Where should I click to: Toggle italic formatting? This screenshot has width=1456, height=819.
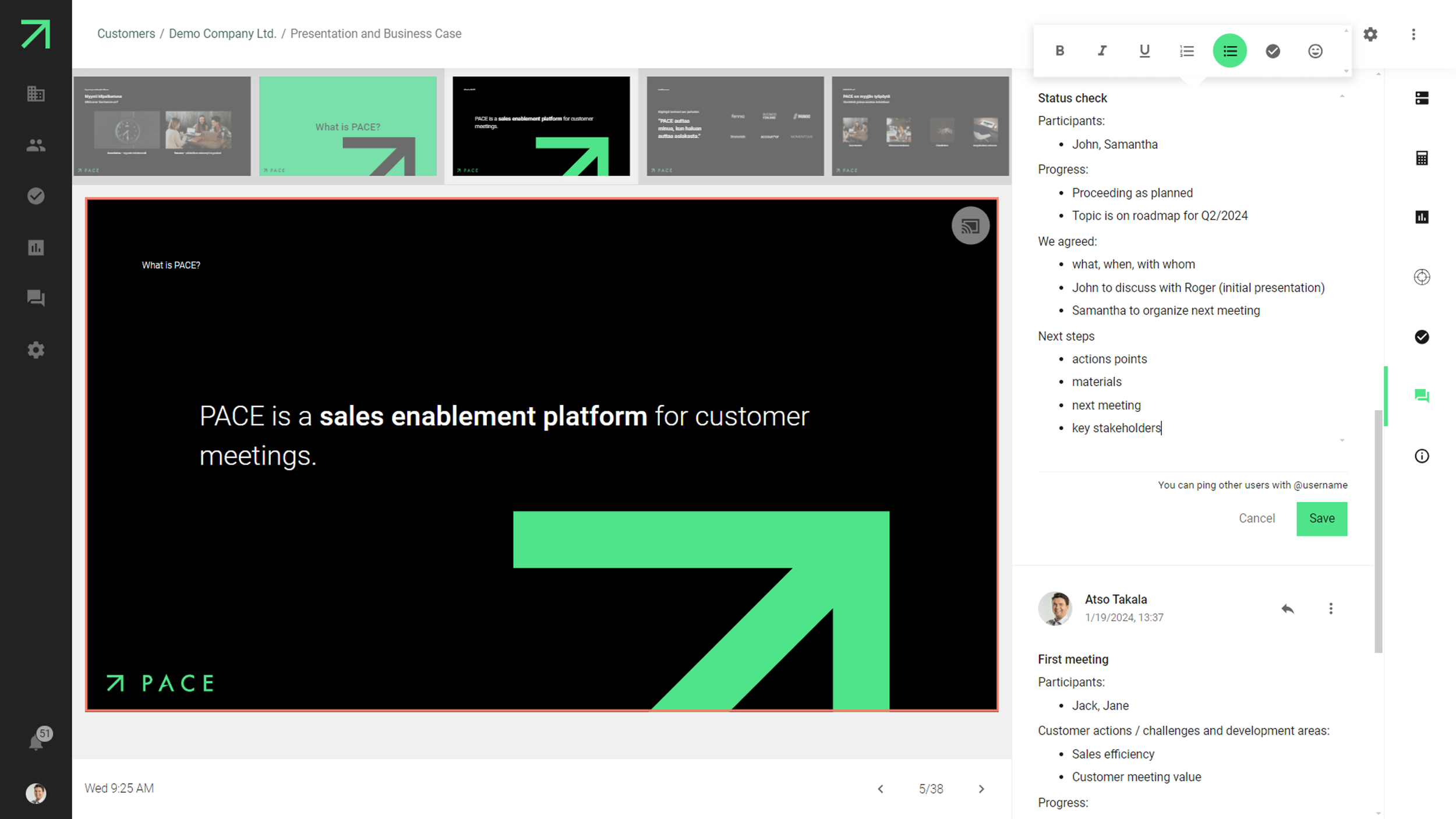(x=1102, y=51)
